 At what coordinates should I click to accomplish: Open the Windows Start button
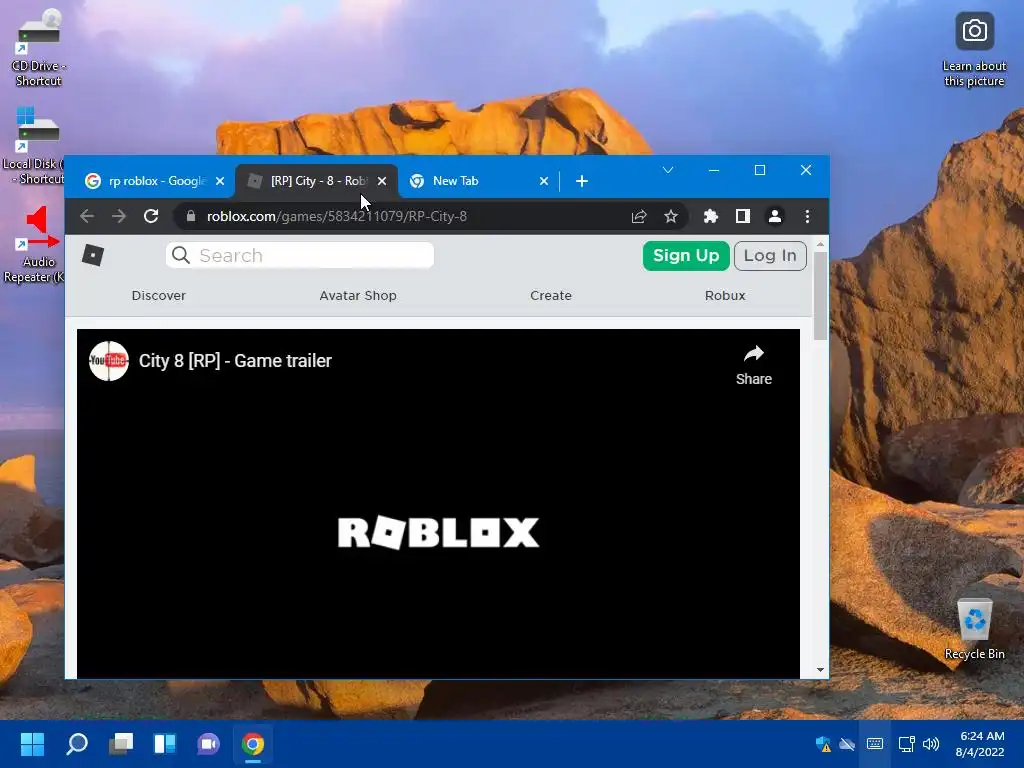tap(32, 744)
